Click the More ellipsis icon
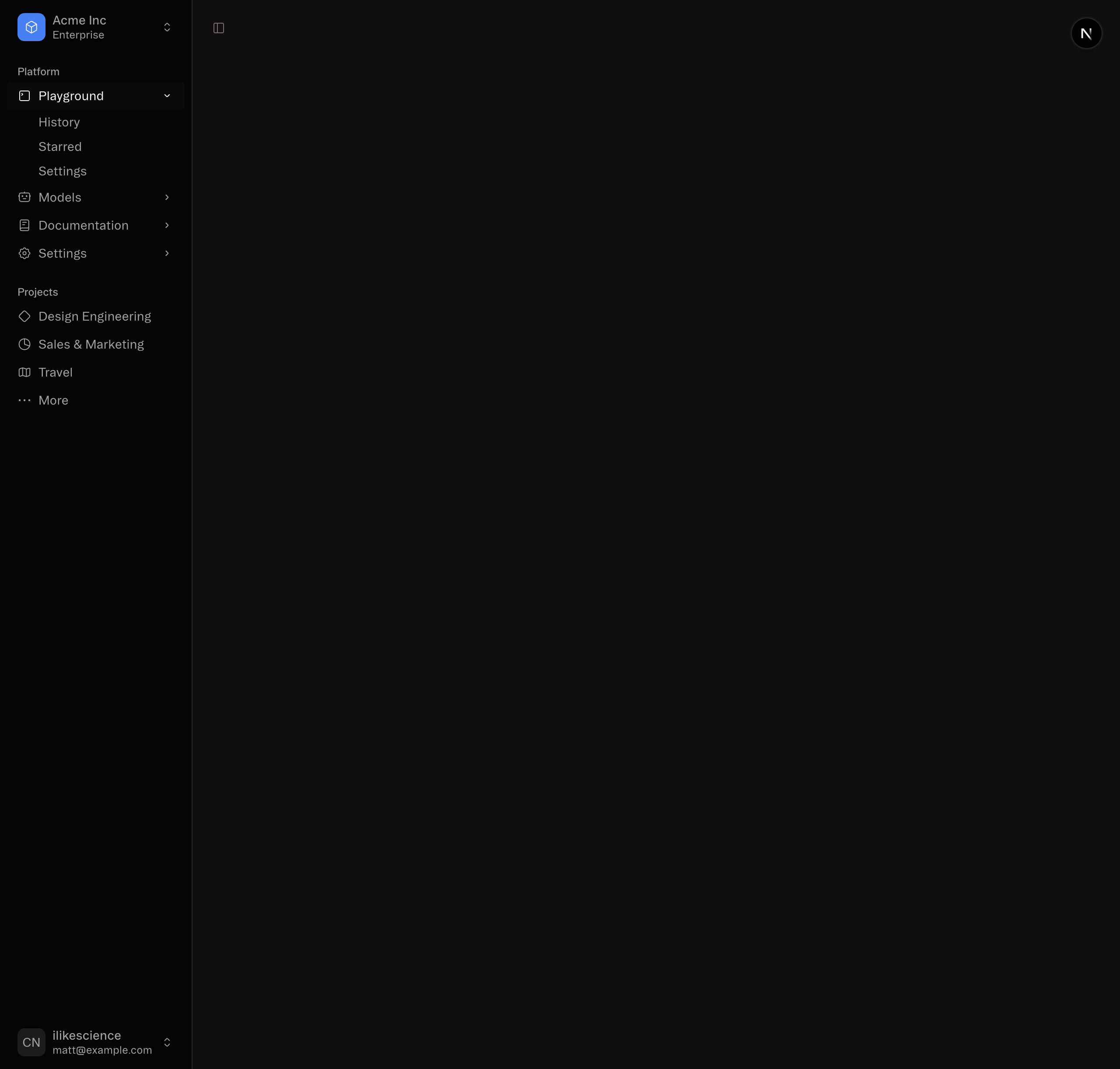 coord(25,400)
